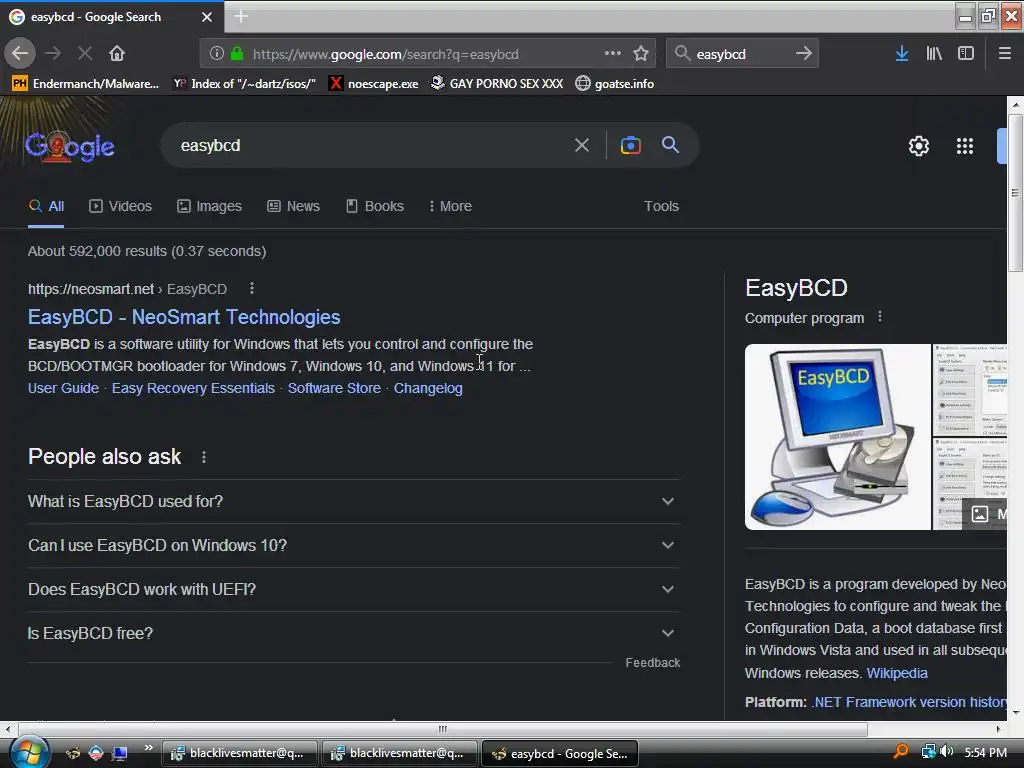Screen dimensions: 1024x768
Task: Stop loading with the X button
Action: tap(85, 53)
